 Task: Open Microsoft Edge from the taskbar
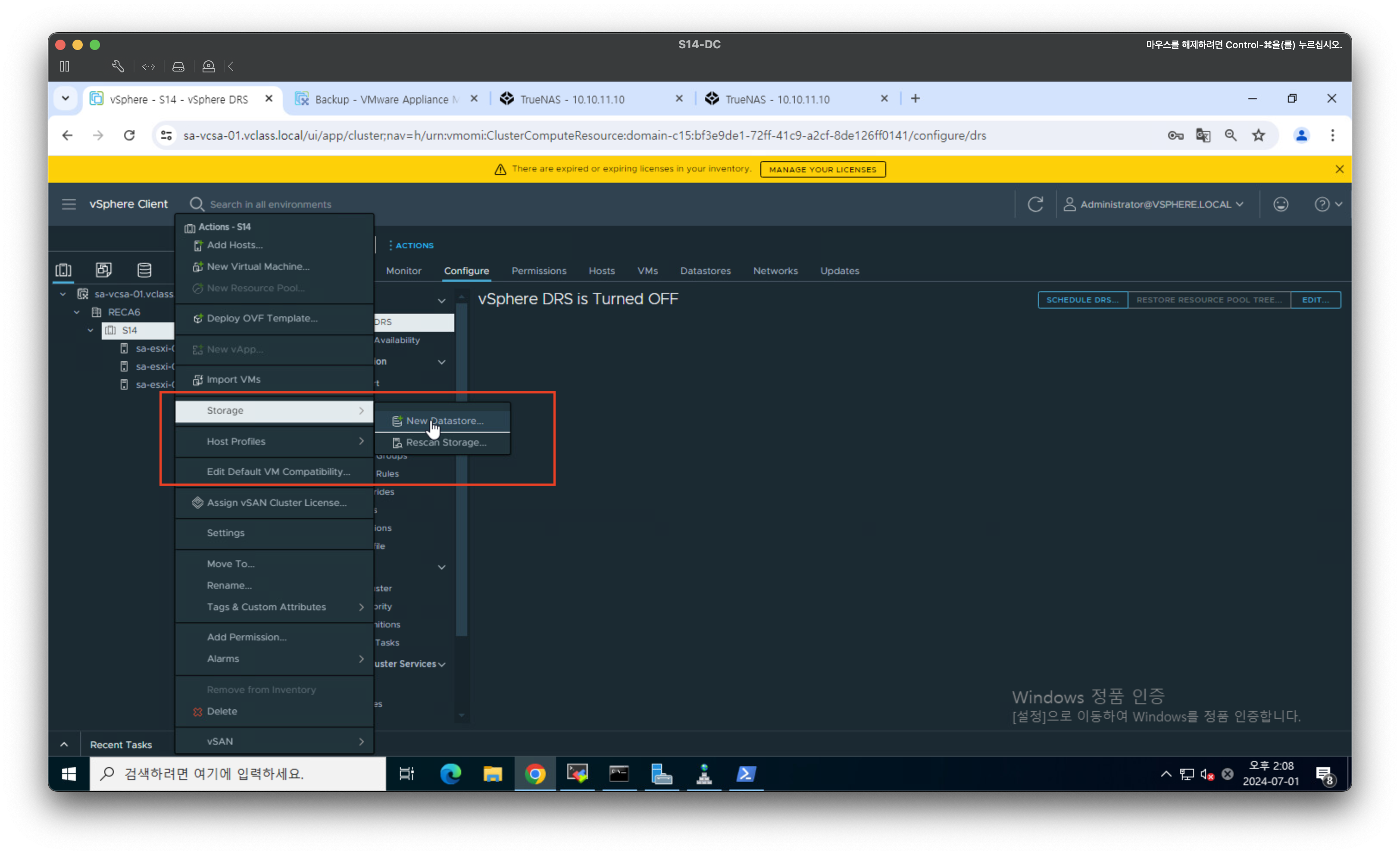pyautogui.click(x=450, y=774)
